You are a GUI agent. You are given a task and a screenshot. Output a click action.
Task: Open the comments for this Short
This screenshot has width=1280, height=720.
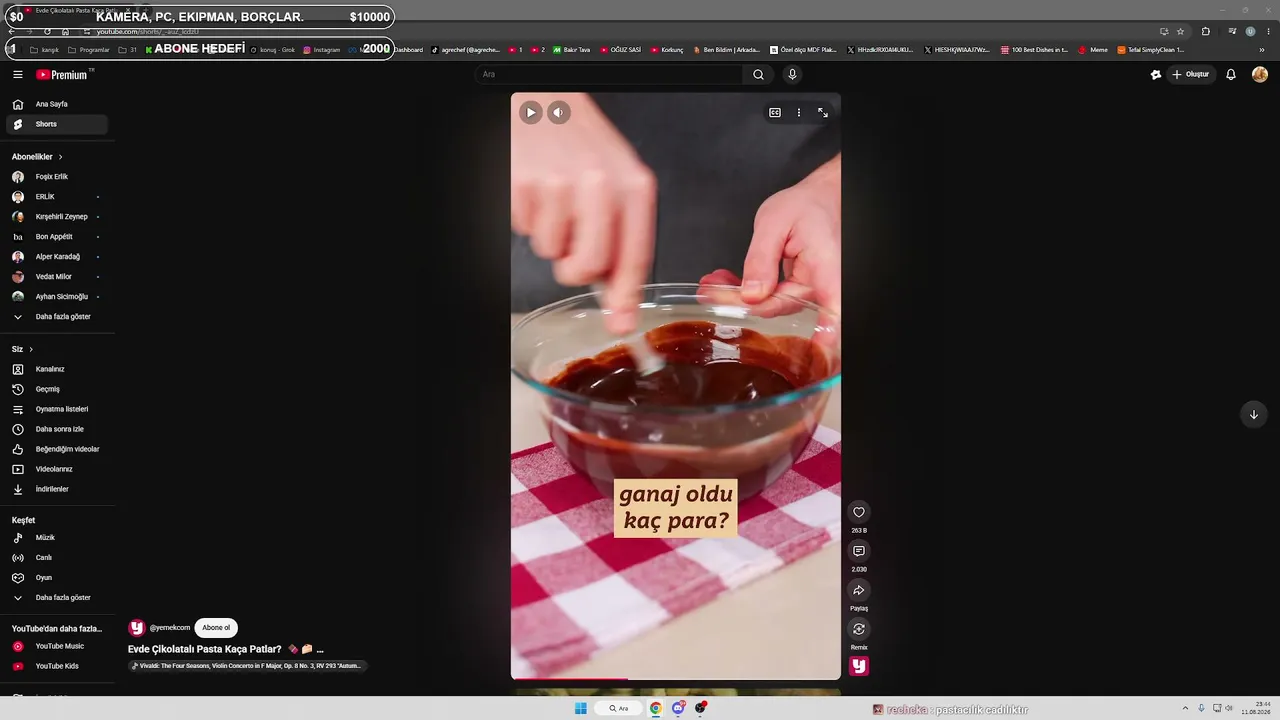point(859,551)
